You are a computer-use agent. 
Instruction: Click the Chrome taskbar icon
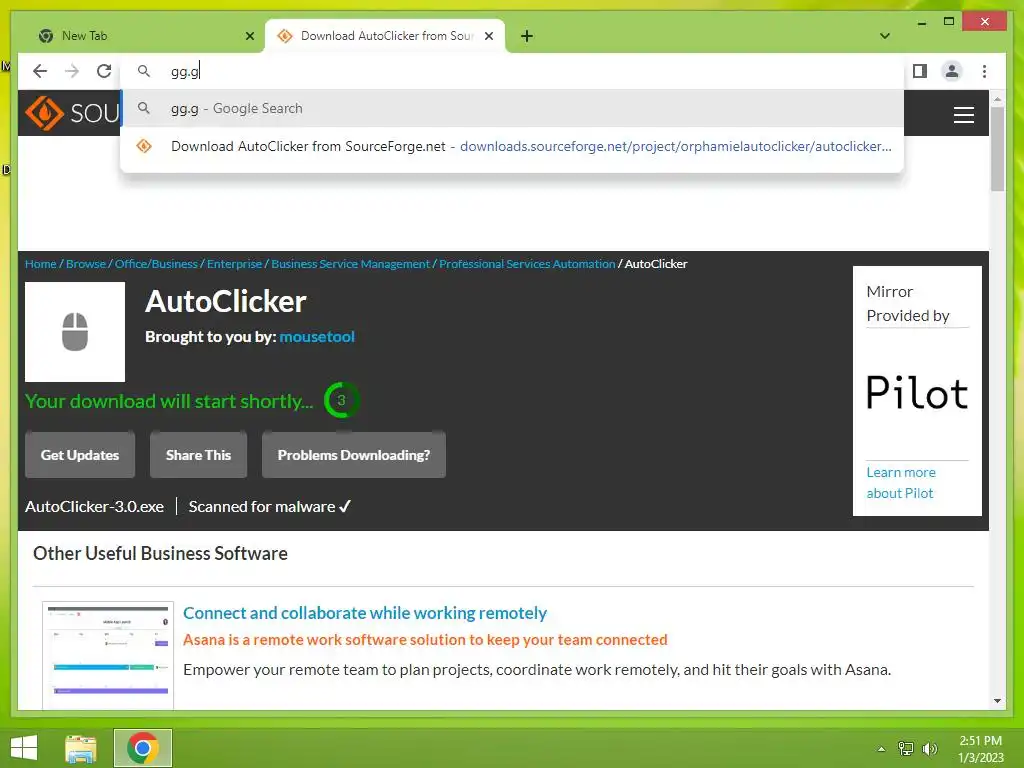[143, 748]
